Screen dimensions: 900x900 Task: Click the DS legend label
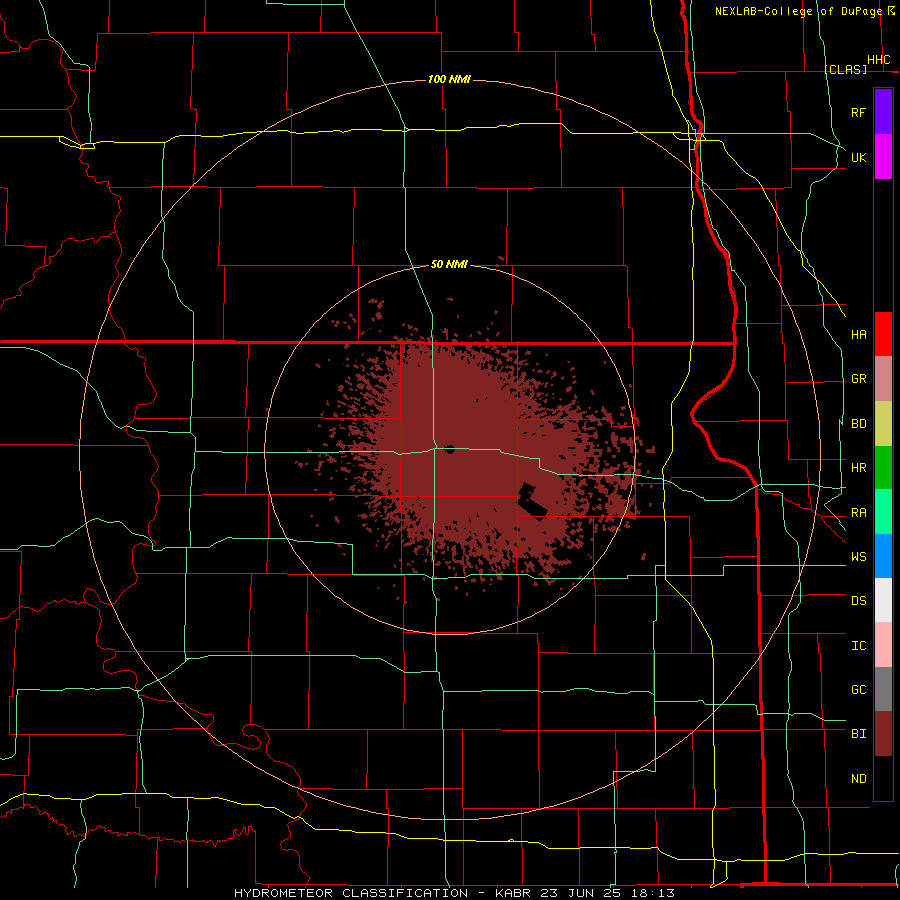tap(858, 601)
